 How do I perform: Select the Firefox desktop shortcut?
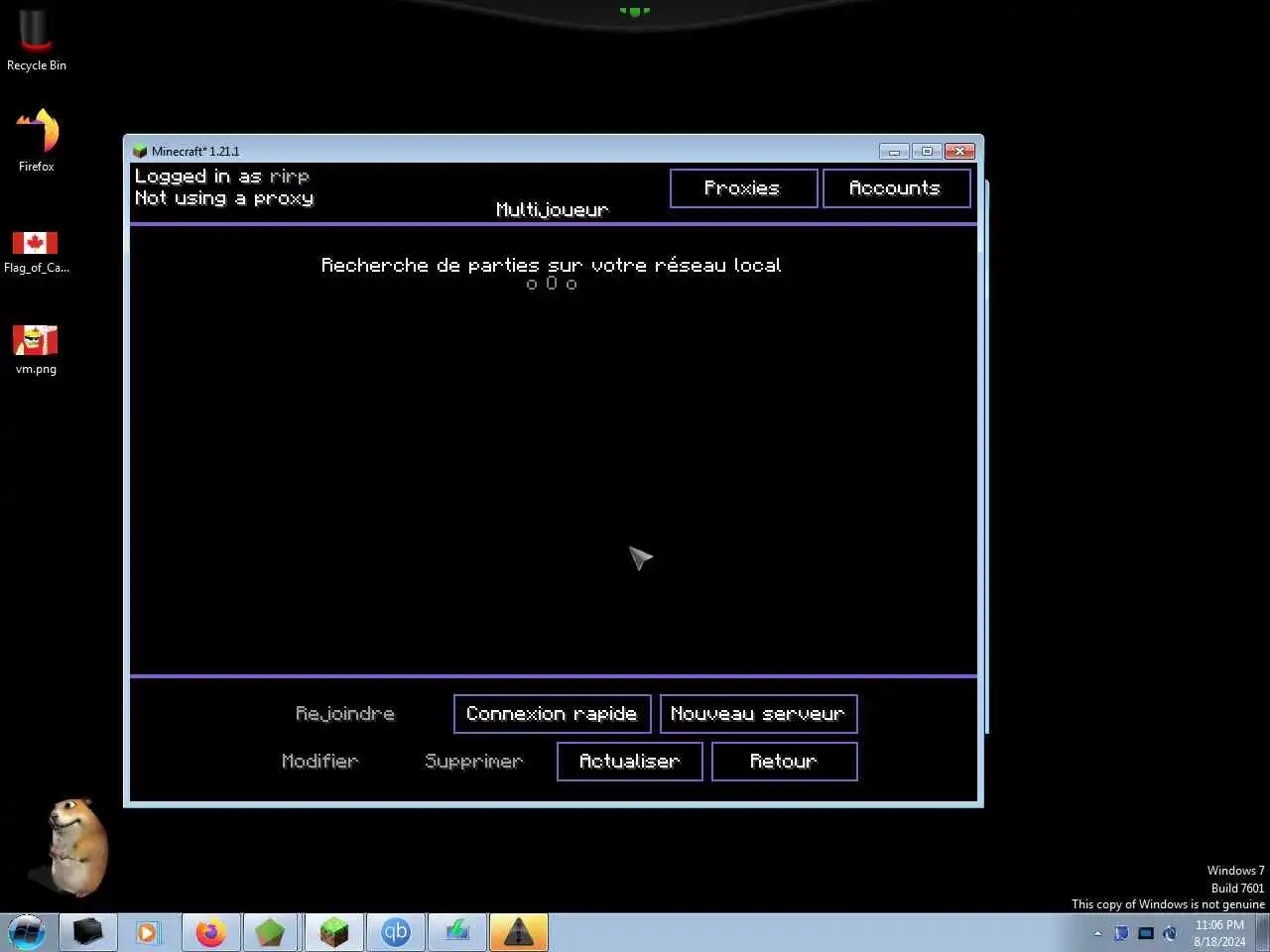(x=36, y=141)
